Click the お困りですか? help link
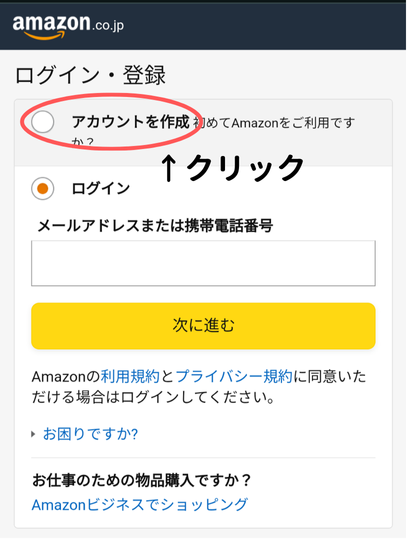The image size is (407, 539). [90, 434]
